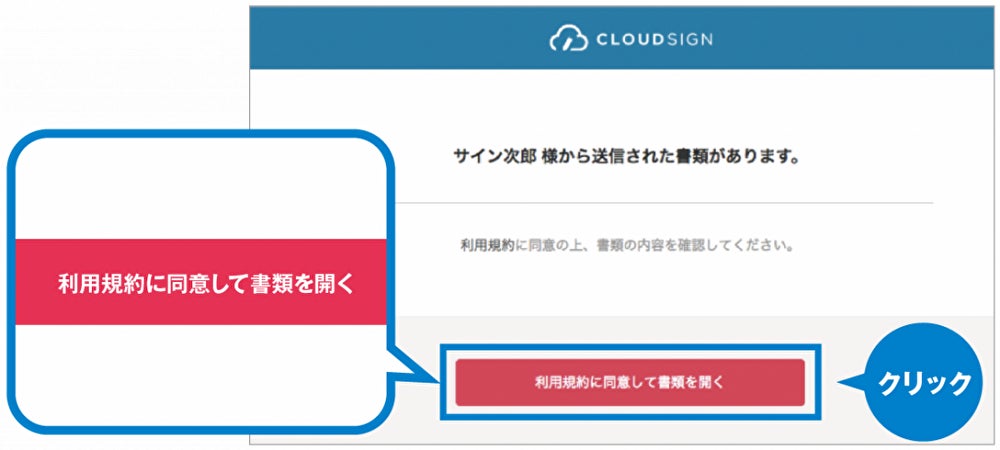This screenshot has height=450, width=1000.
Task: Click the 様から text after the sender name
Action: pyautogui.click(x=558, y=158)
